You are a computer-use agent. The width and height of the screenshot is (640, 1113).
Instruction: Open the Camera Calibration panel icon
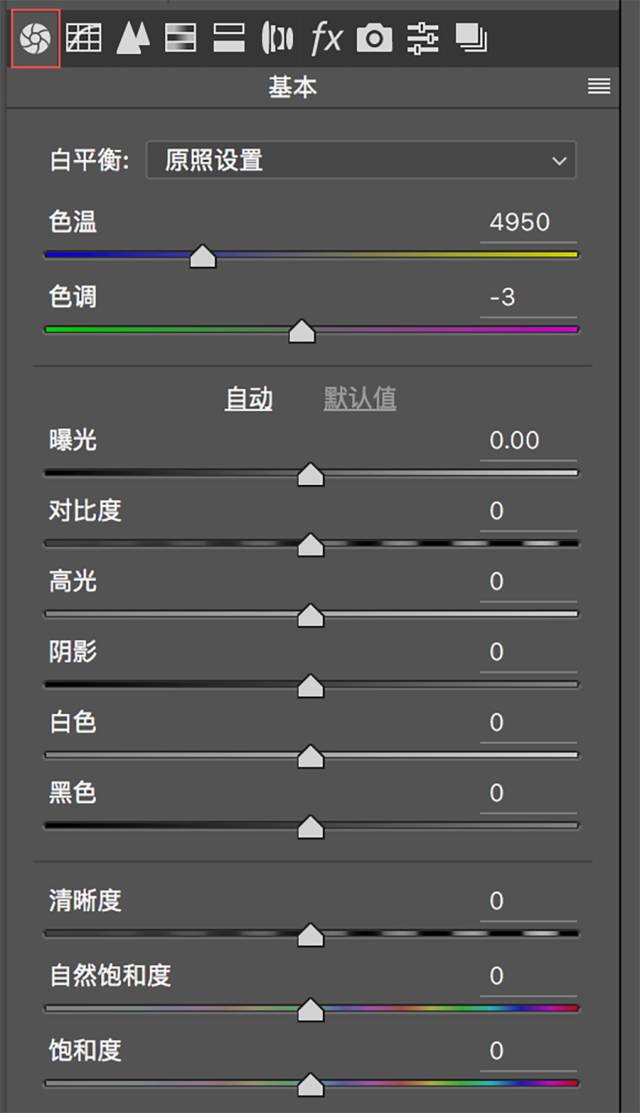374,37
